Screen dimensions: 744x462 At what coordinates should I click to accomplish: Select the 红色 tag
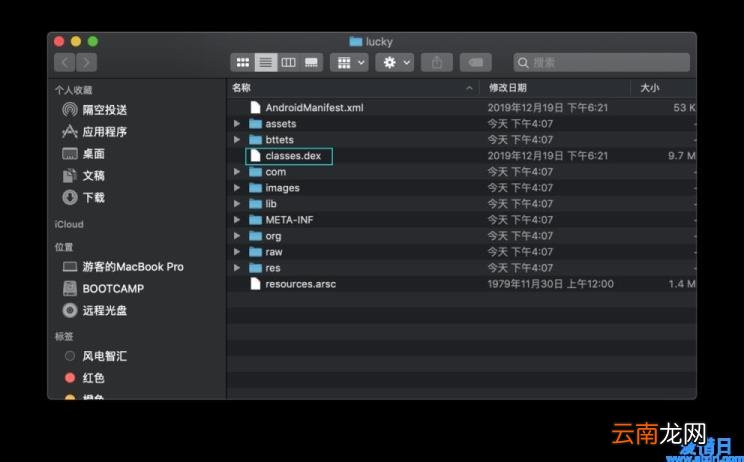(84, 378)
